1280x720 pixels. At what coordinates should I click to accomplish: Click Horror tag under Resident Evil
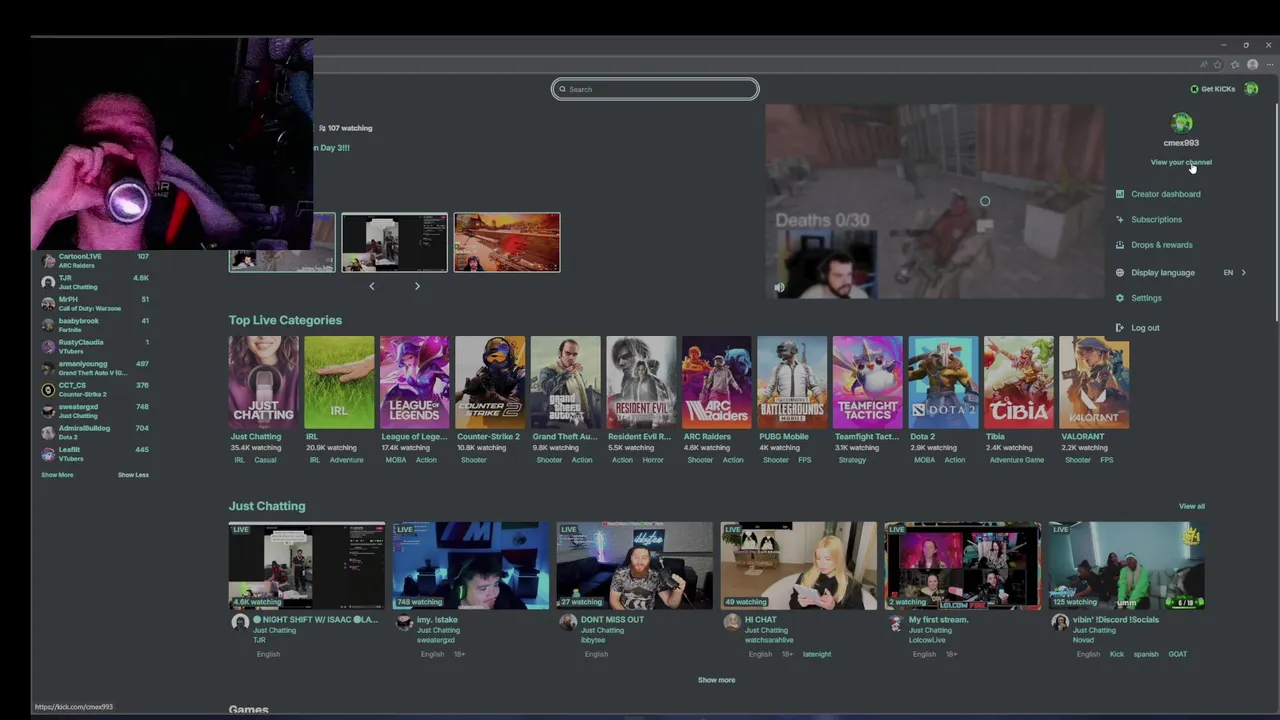click(x=653, y=460)
